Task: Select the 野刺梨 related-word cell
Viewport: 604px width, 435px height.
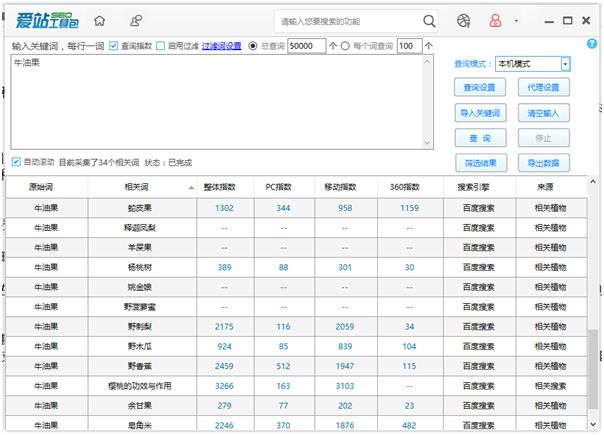Action: pos(142,327)
